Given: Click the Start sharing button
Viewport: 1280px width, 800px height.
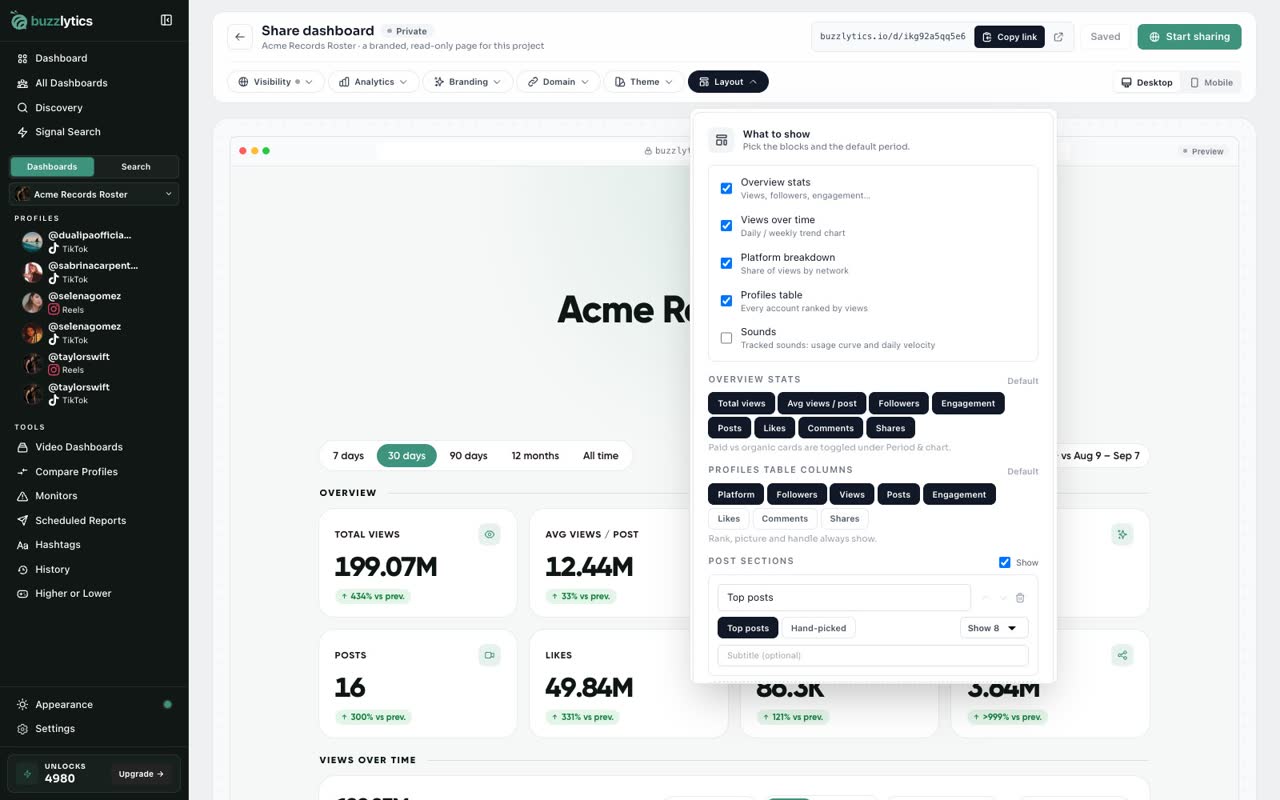Looking at the screenshot, I should pyautogui.click(x=1189, y=37).
